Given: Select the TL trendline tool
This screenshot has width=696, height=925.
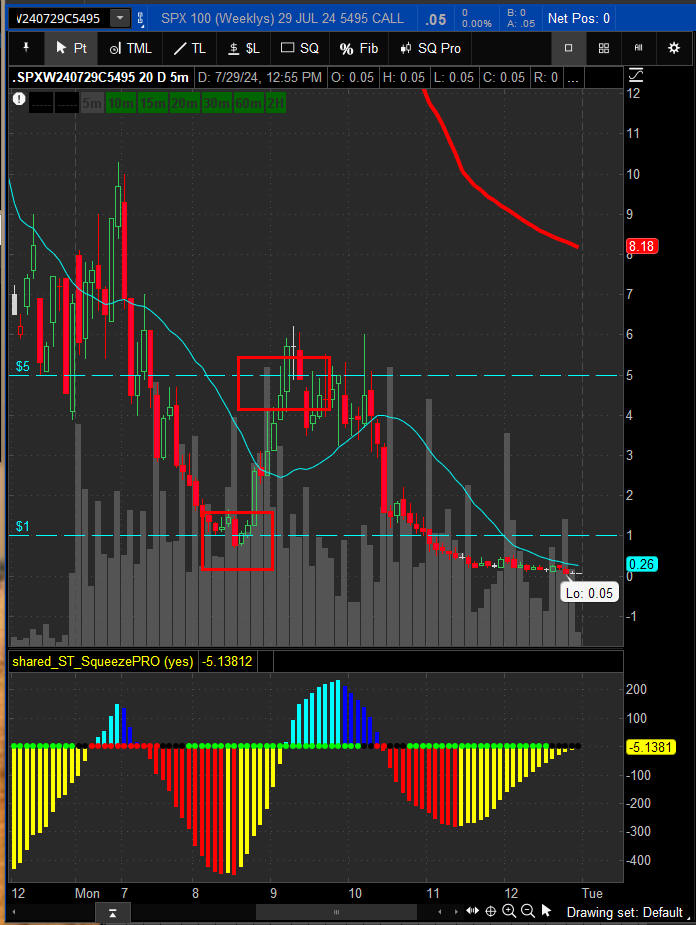Looking at the screenshot, I should coord(189,48).
